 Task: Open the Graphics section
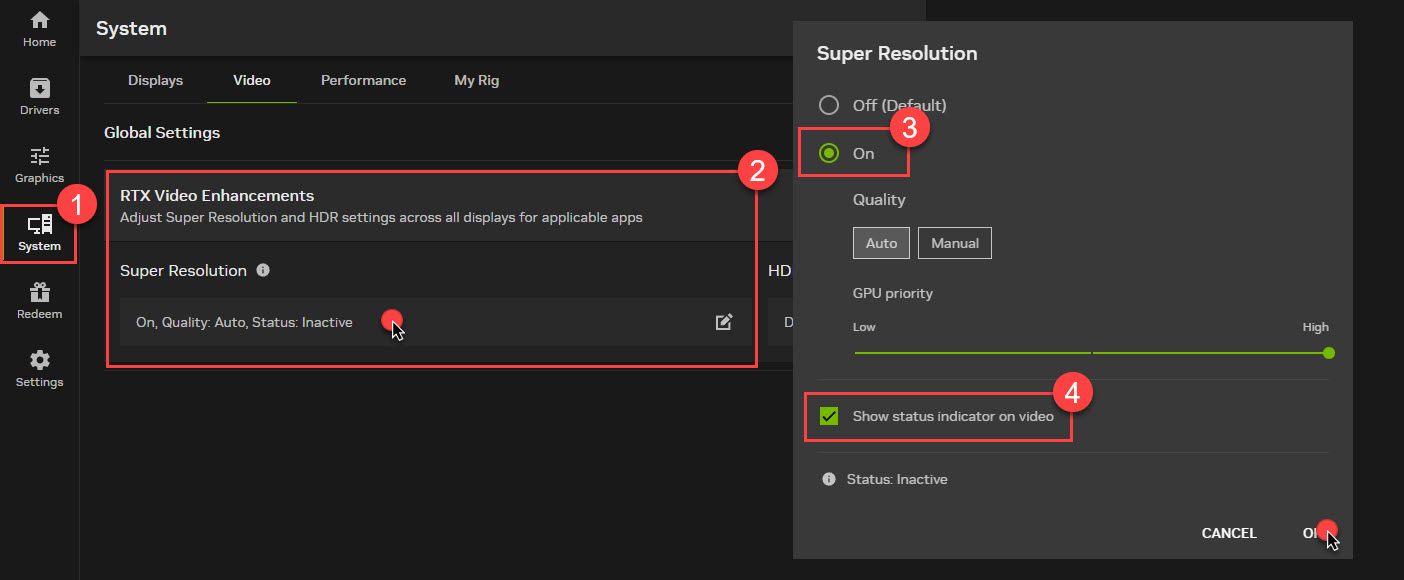tap(39, 163)
